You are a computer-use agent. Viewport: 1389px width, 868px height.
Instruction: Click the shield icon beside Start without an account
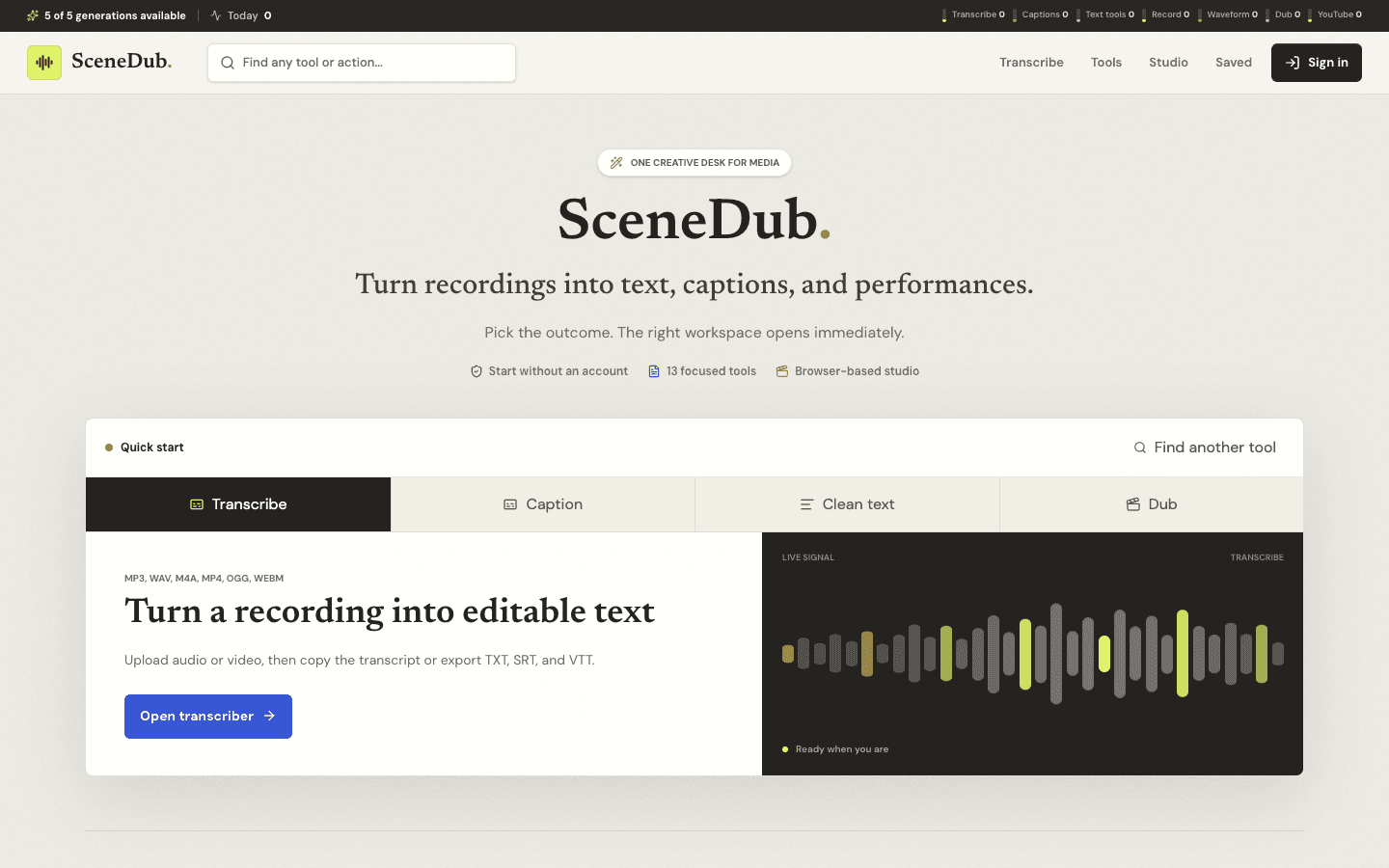pyautogui.click(x=477, y=371)
